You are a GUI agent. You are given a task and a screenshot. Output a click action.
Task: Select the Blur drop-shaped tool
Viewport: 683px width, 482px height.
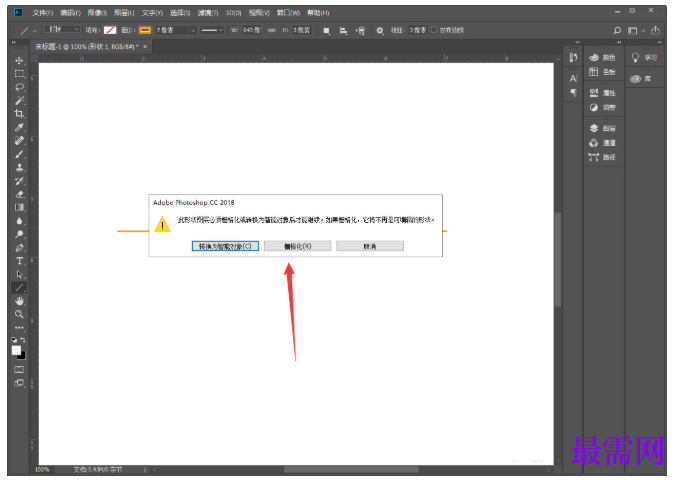[x=19, y=221]
